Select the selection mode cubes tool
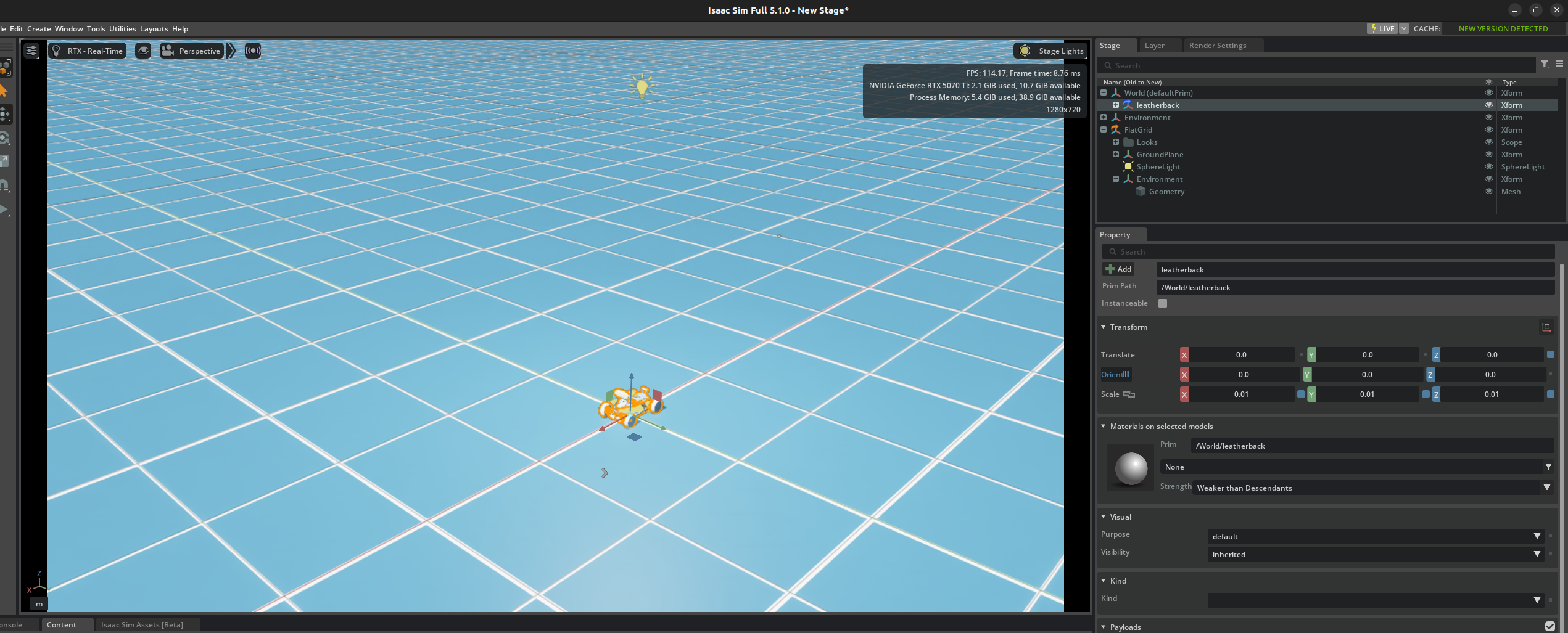Image resolution: width=1568 pixels, height=633 pixels. (x=6, y=67)
